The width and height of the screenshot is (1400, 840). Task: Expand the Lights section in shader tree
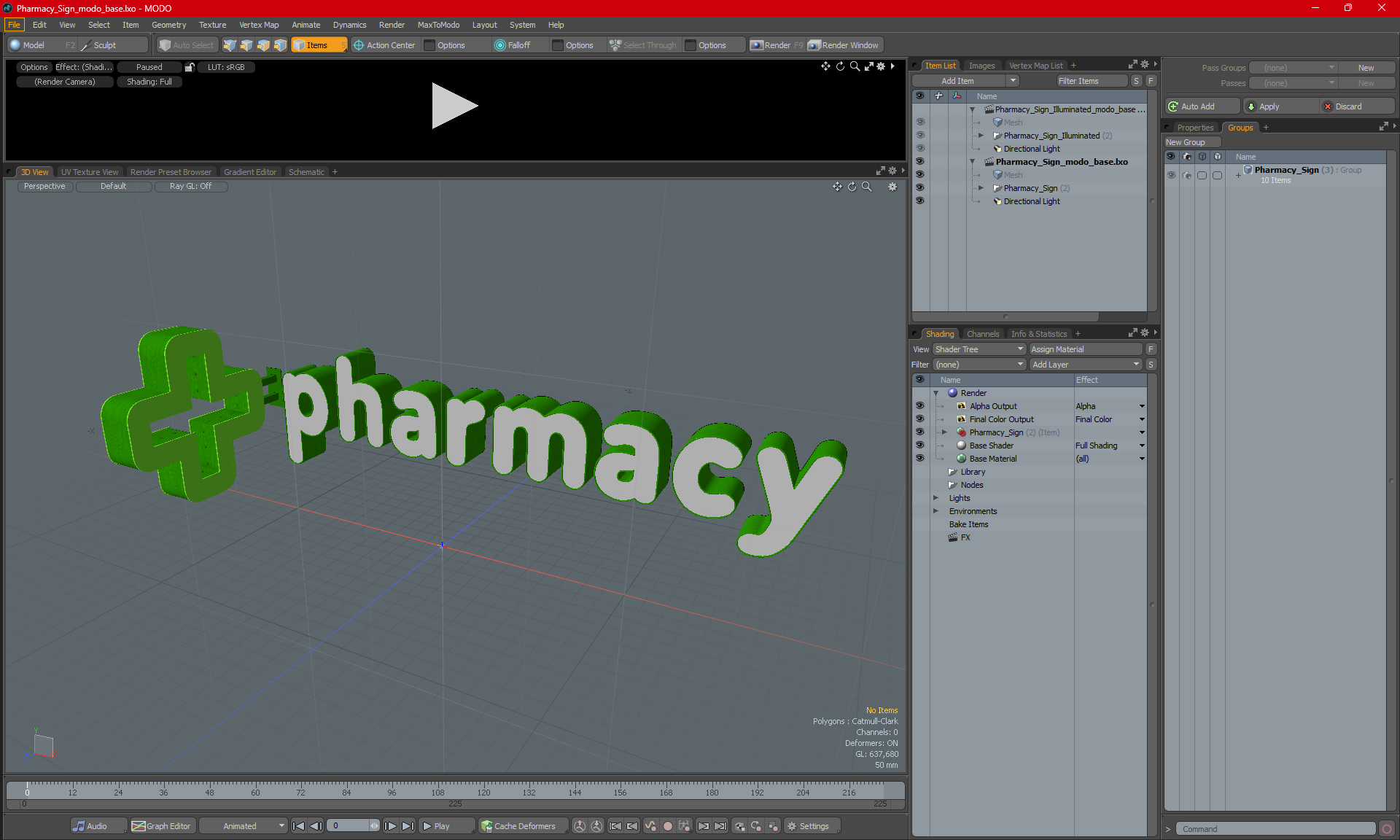936,497
